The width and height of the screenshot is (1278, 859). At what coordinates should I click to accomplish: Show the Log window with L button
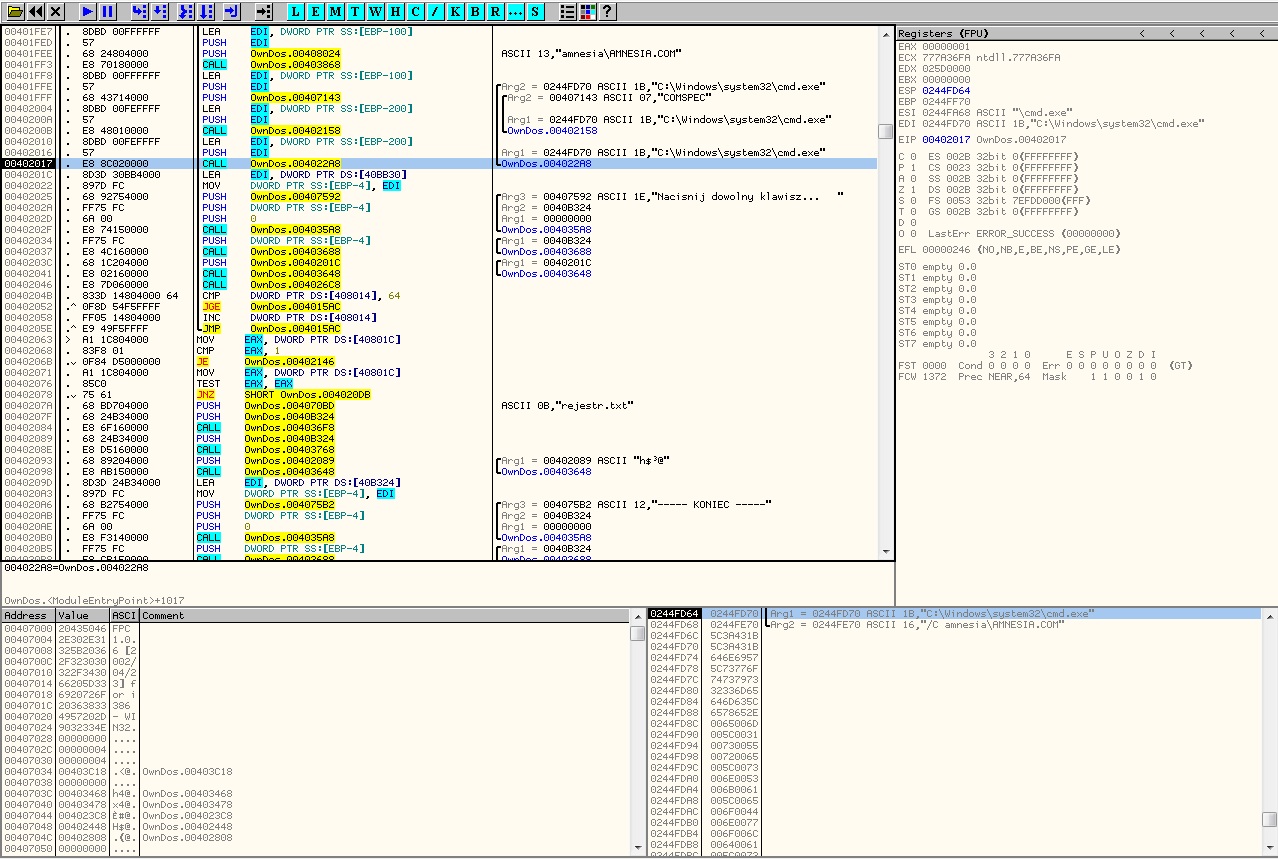[297, 12]
